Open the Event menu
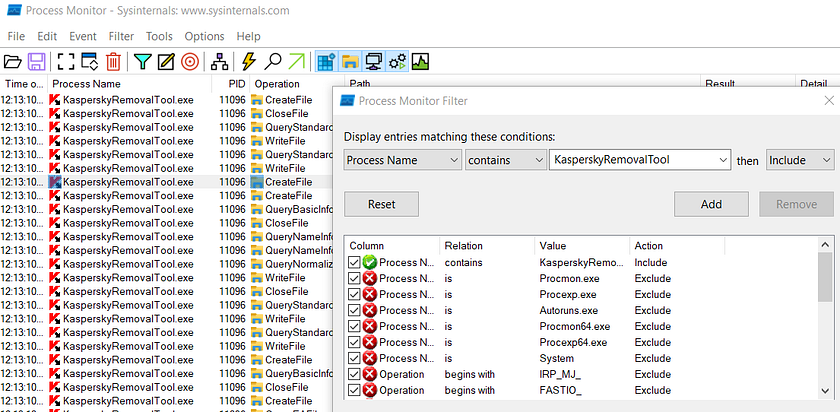Viewport: 840px width, 412px height. pyautogui.click(x=83, y=36)
